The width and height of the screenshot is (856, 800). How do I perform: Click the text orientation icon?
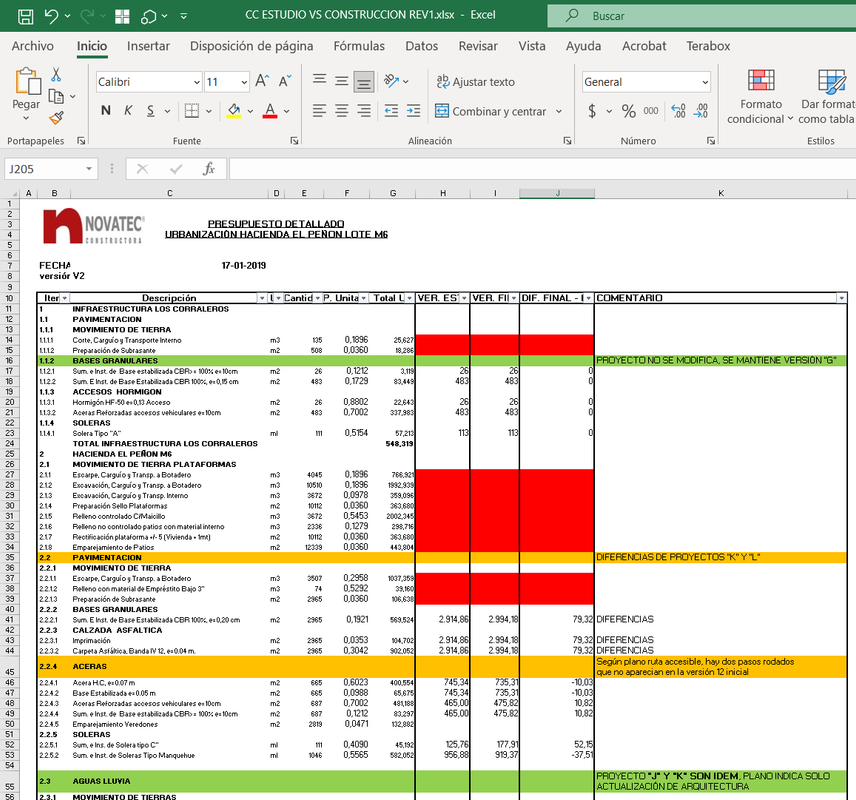coord(391,81)
